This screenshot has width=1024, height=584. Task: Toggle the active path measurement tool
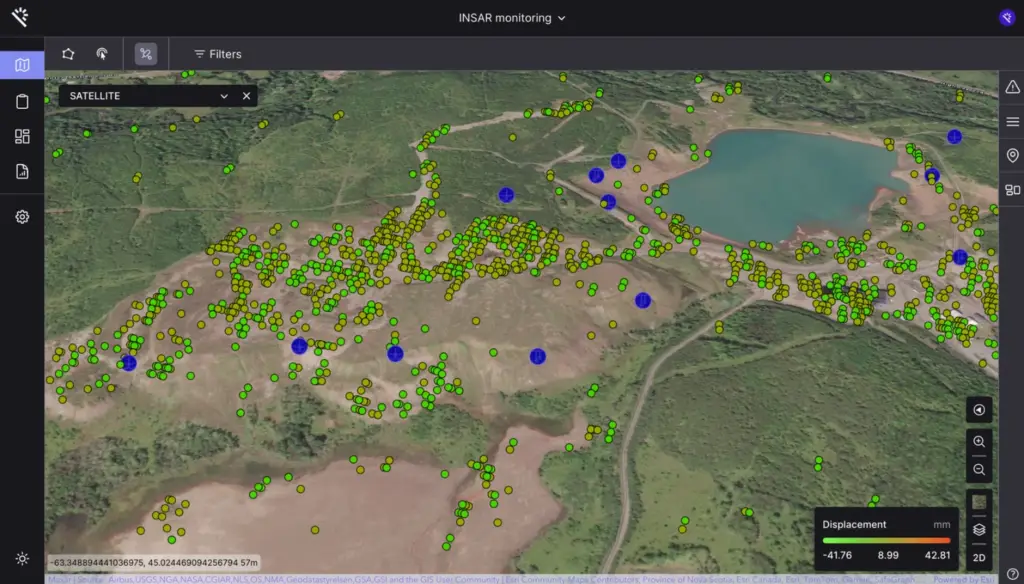click(x=146, y=54)
